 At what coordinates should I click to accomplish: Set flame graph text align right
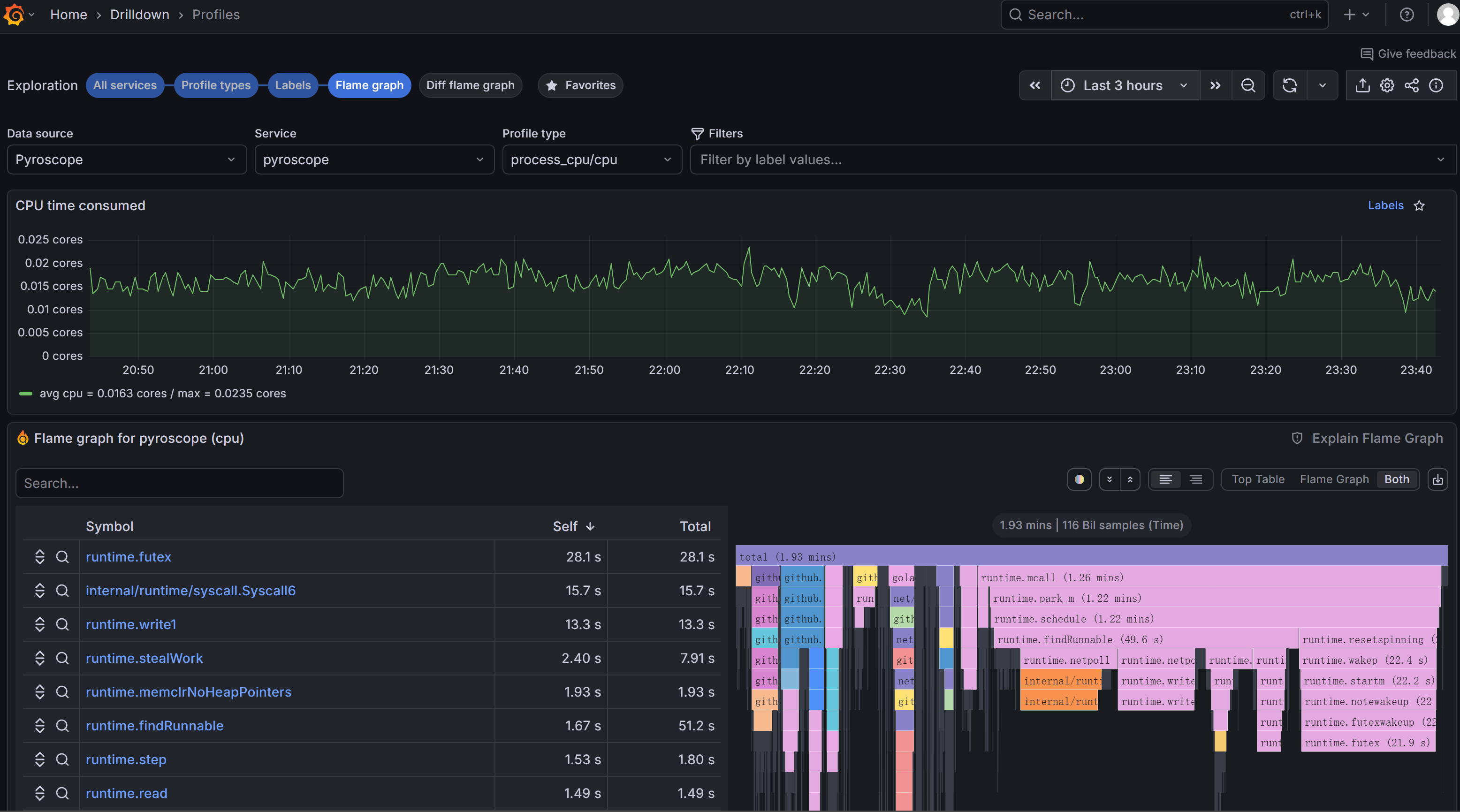(x=1195, y=480)
